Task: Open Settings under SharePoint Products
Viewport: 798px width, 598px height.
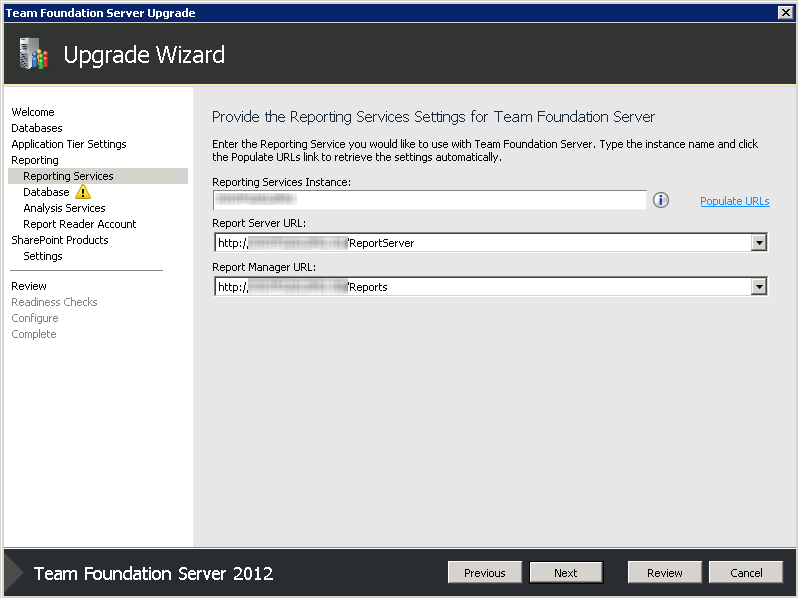Action: point(43,256)
